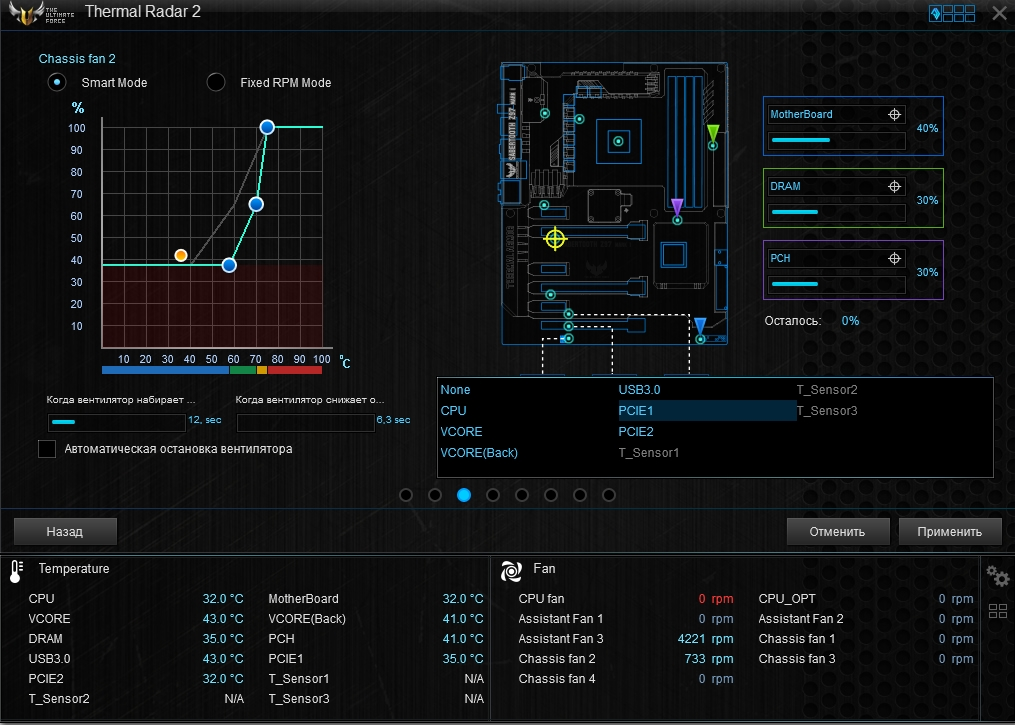The width and height of the screenshot is (1015, 725).
Task: Click Chassis fan 2 rpm value 733
Action: coord(695,659)
